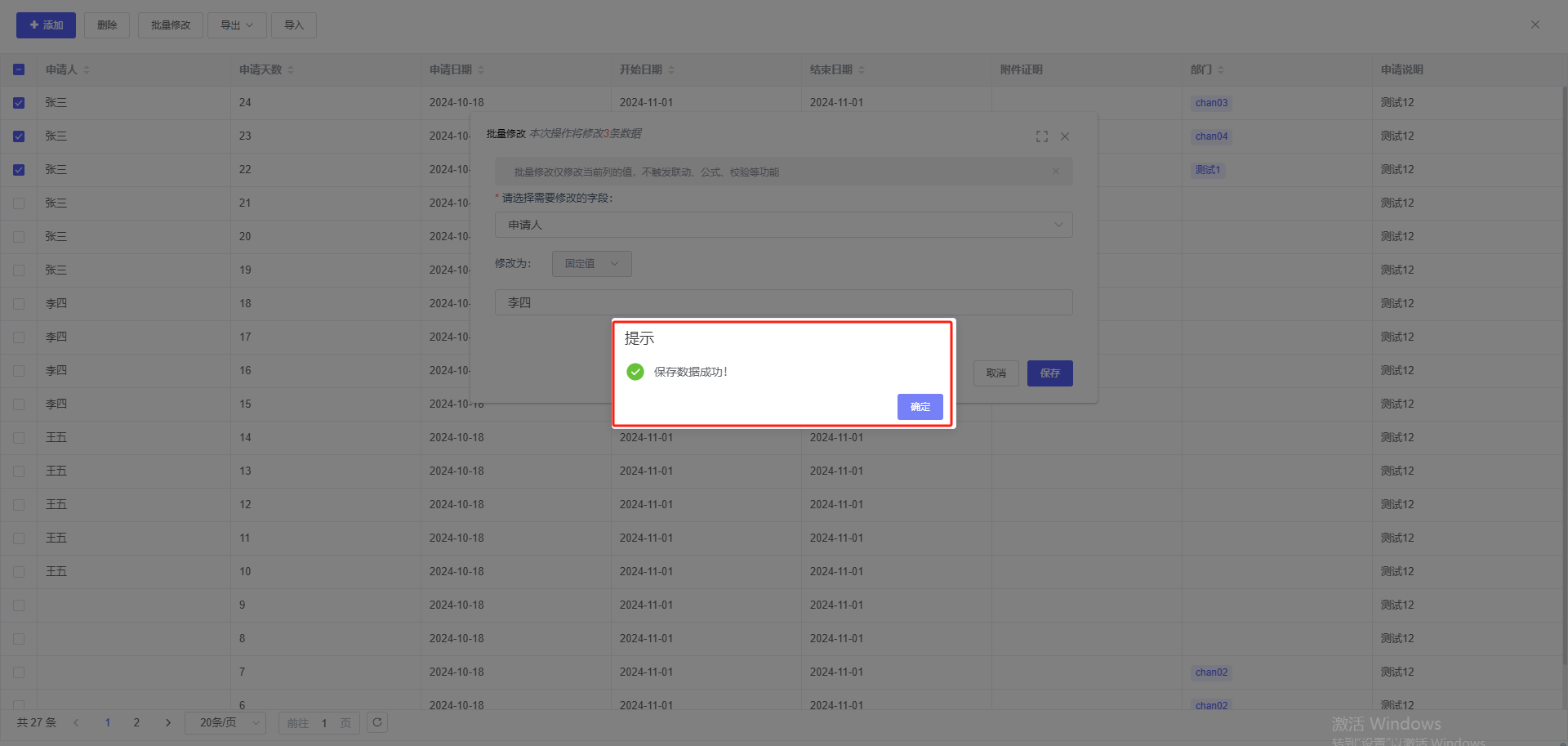Click the fullscreen icon in the 批量修改 dialog
Screen dimensions: 1568x746
[x=1041, y=136]
